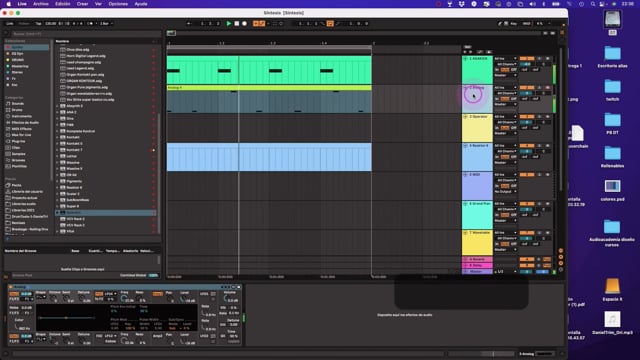The height and width of the screenshot is (360, 640).
Task: Select Efectos de Audio category
Action: coord(25,122)
